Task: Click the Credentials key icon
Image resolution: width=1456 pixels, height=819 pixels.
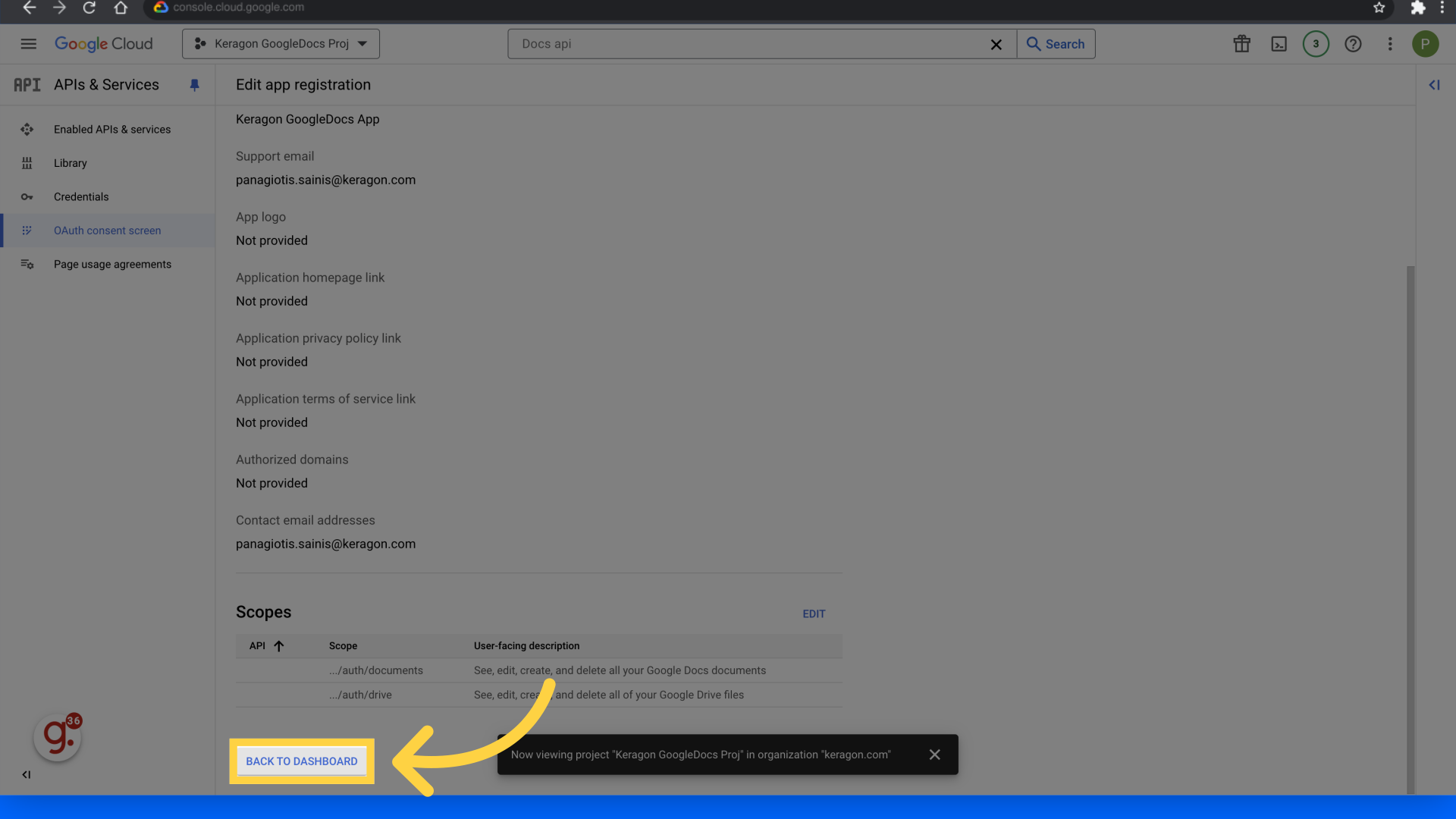Action: (x=27, y=197)
